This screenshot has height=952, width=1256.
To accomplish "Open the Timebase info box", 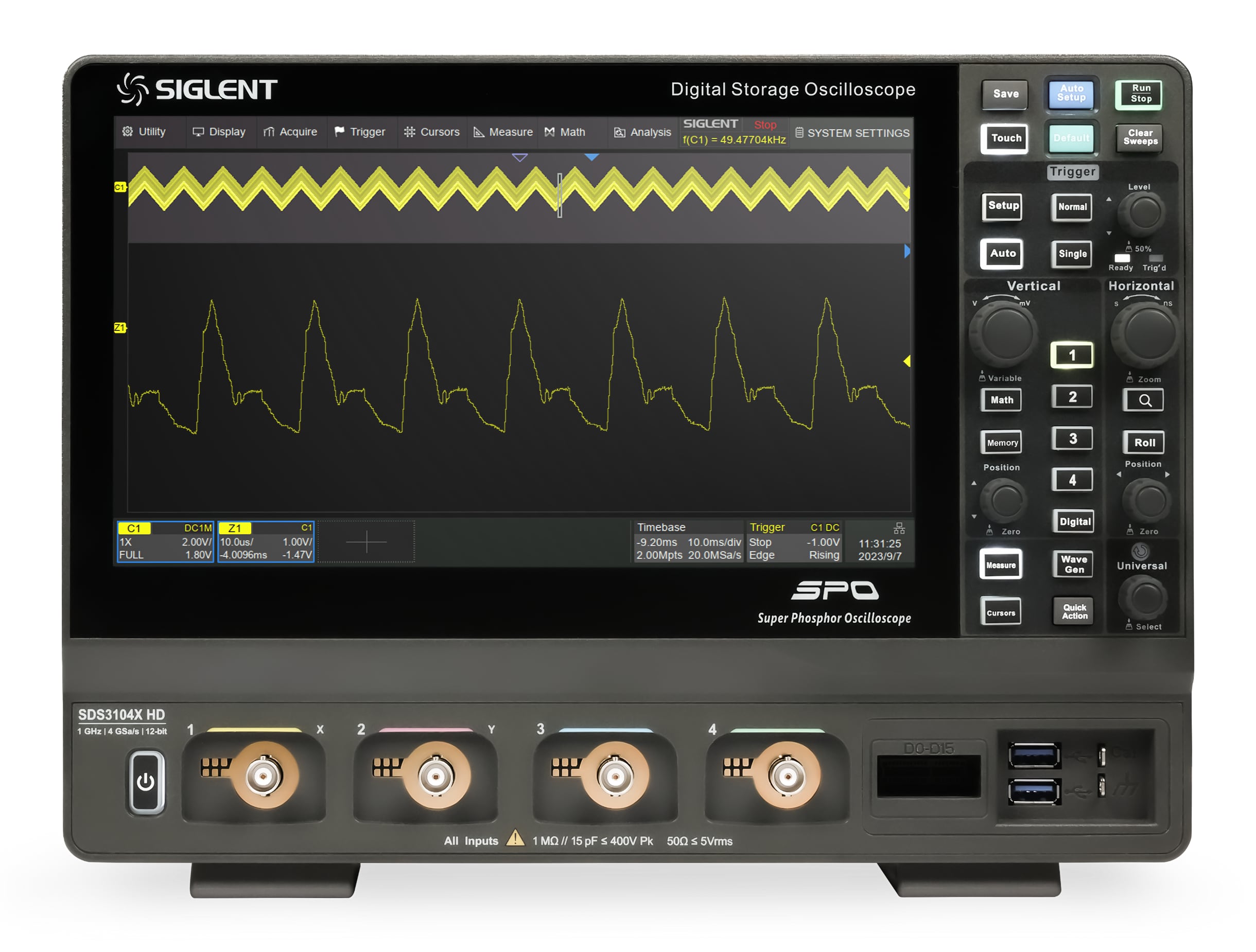I will click(688, 541).
